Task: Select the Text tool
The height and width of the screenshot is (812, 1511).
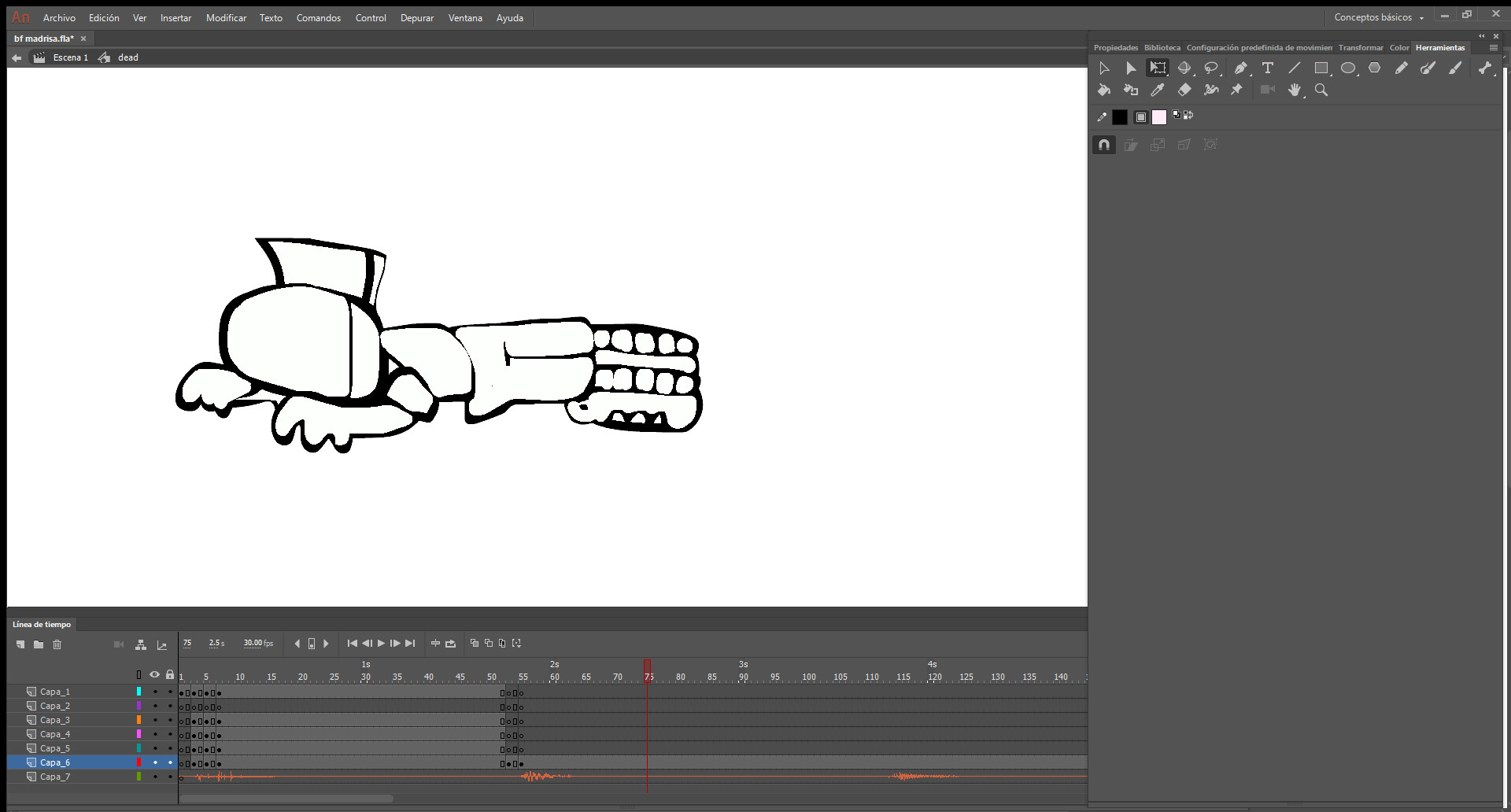Action: click(1267, 68)
